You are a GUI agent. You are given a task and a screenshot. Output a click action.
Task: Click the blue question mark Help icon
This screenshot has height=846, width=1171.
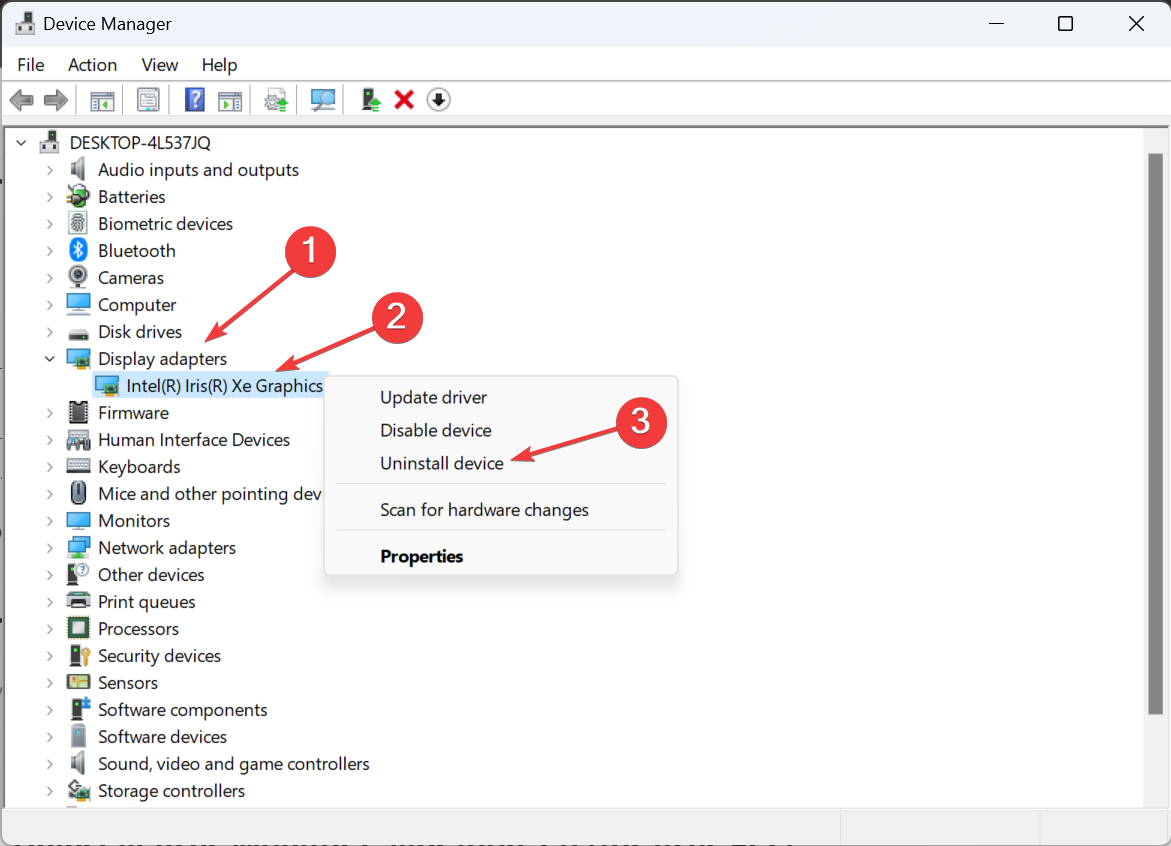194,99
